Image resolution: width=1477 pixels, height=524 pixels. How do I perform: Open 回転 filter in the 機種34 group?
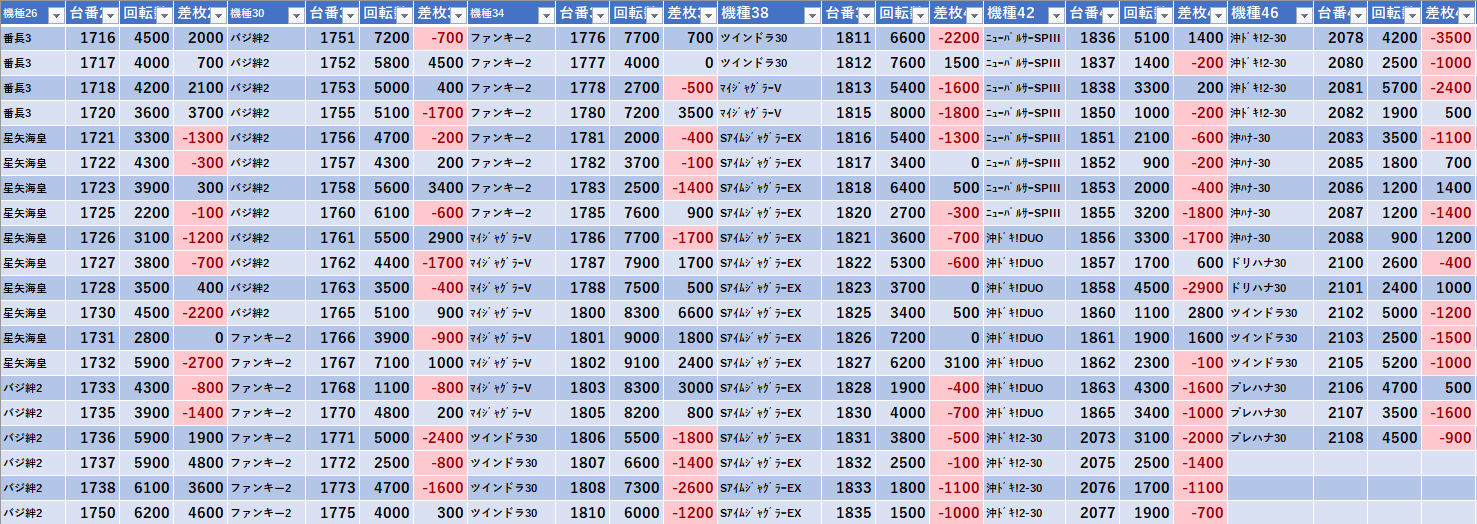tap(653, 15)
